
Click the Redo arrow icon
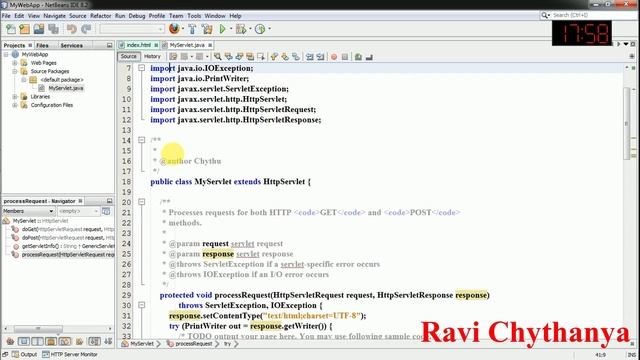click(86, 29)
